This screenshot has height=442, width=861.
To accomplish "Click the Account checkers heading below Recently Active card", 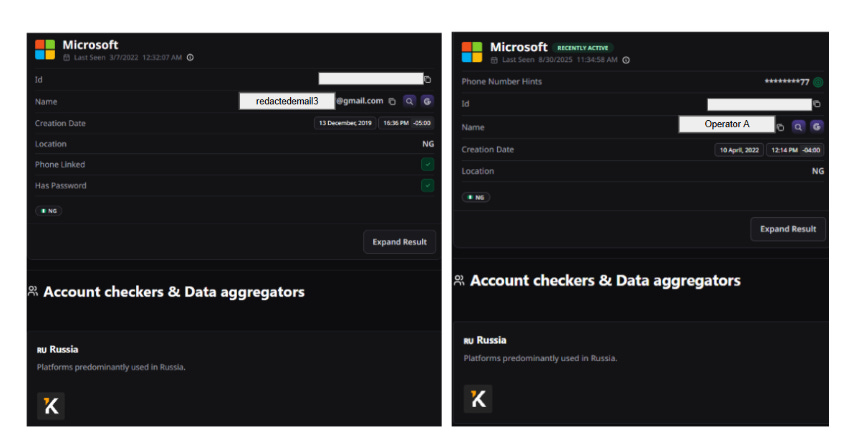I will [605, 281].
